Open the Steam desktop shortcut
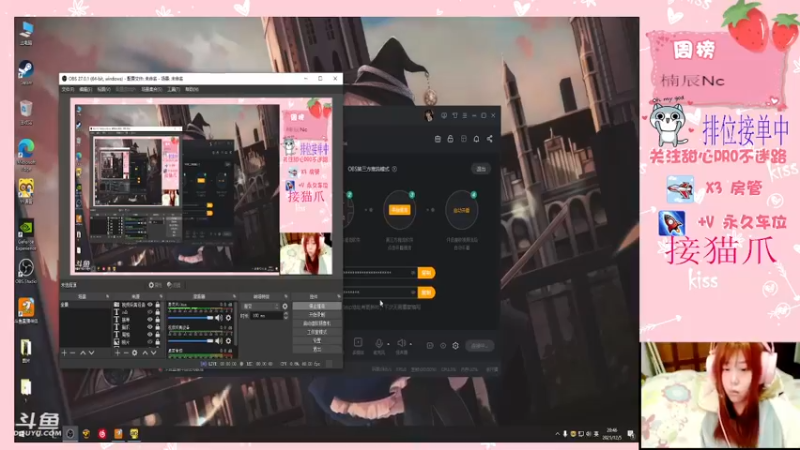The height and width of the screenshot is (450, 800). coord(26,72)
